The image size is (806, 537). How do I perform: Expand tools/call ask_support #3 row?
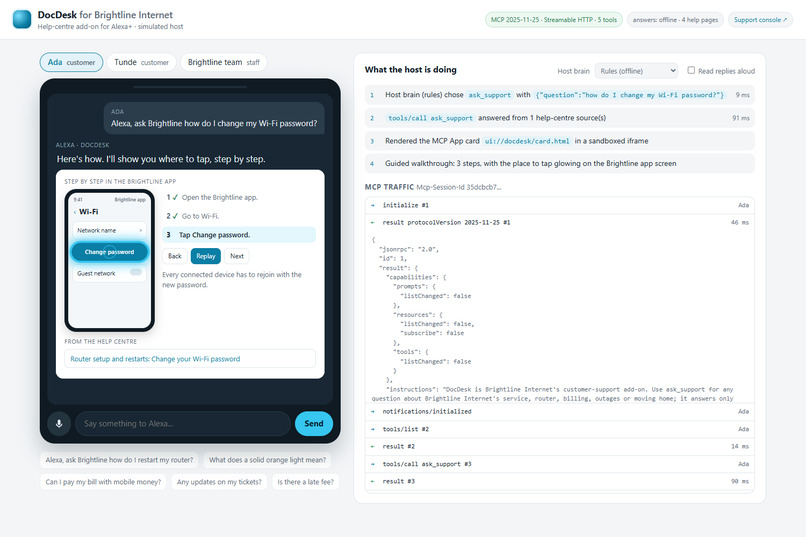[560, 464]
